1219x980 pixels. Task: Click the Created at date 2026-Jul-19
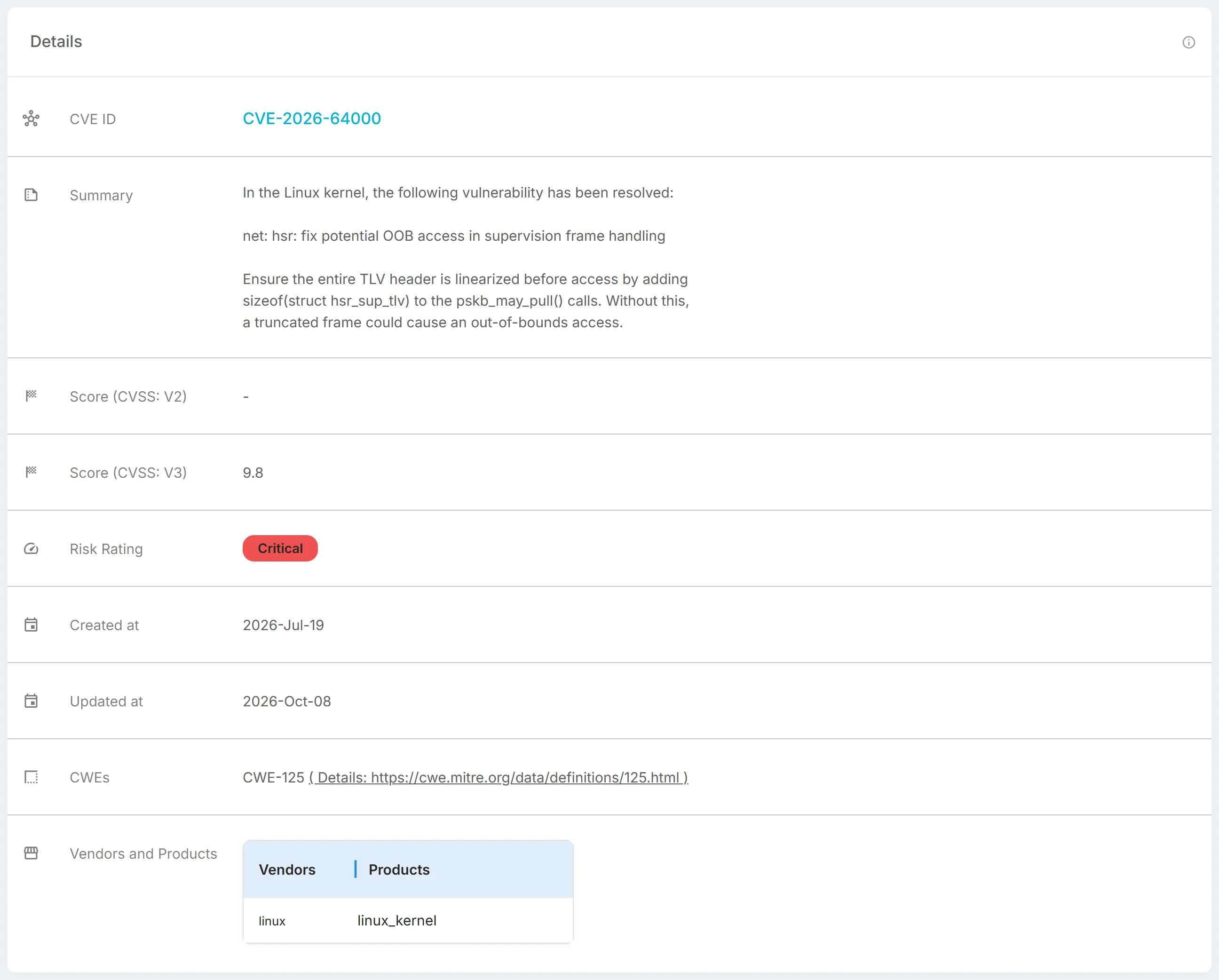283,625
